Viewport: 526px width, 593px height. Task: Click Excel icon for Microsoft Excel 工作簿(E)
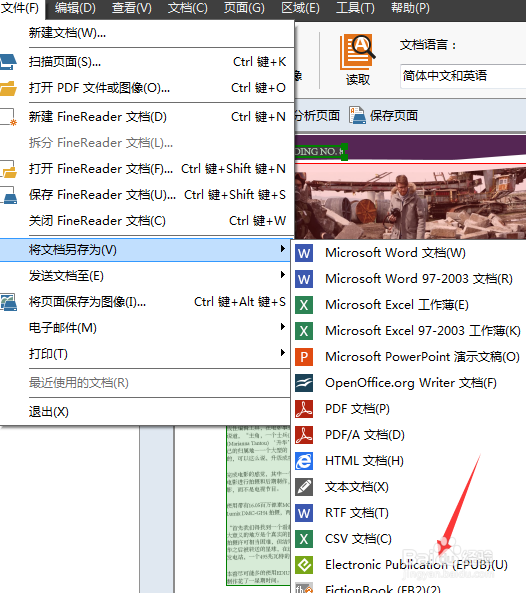point(304,305)
